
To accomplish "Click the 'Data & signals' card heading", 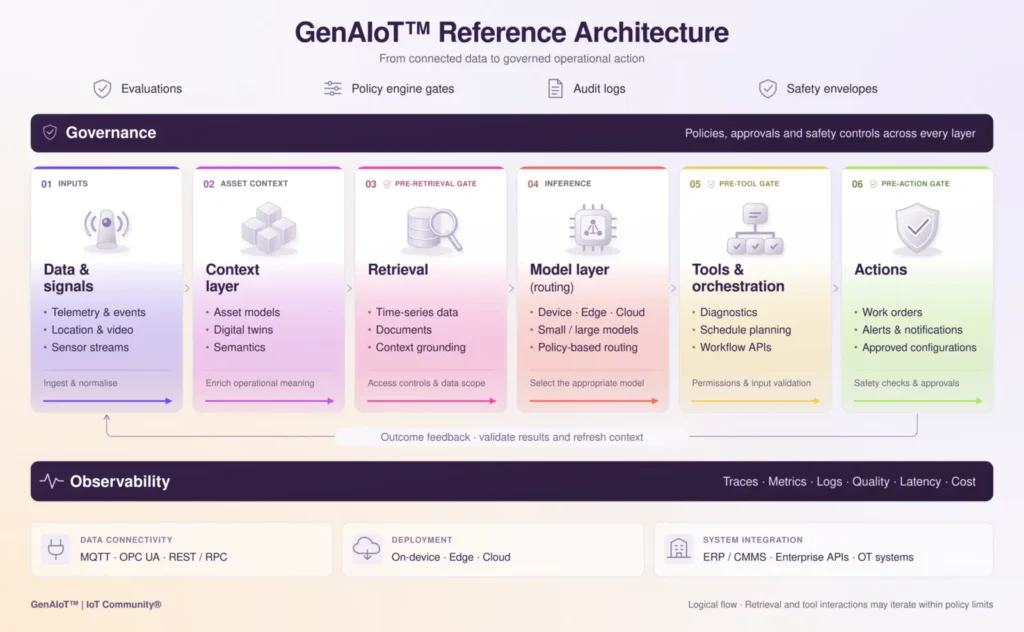I will [x=68, y=277].
